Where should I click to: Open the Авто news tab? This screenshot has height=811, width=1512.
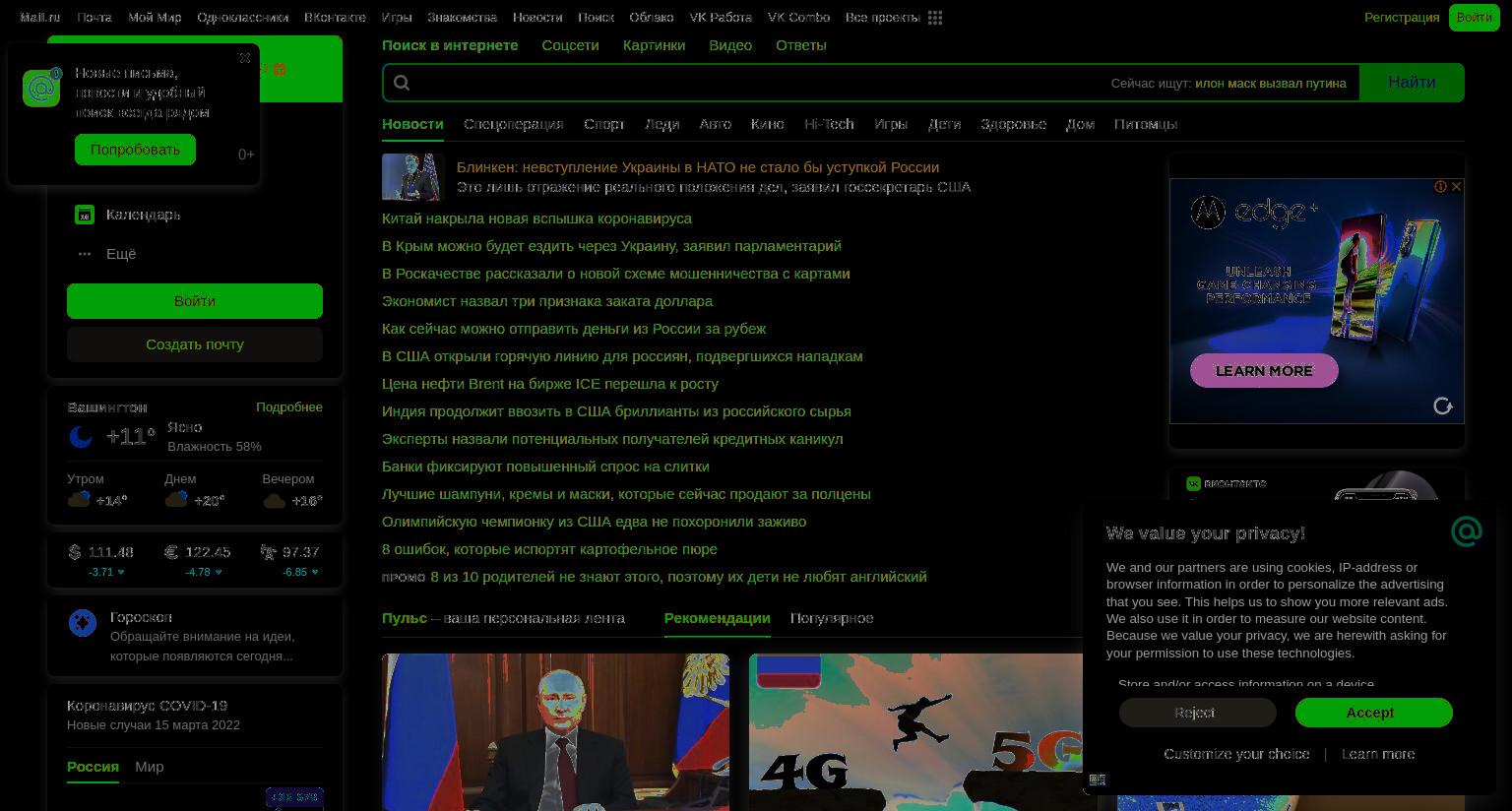[x=716, y=124]
